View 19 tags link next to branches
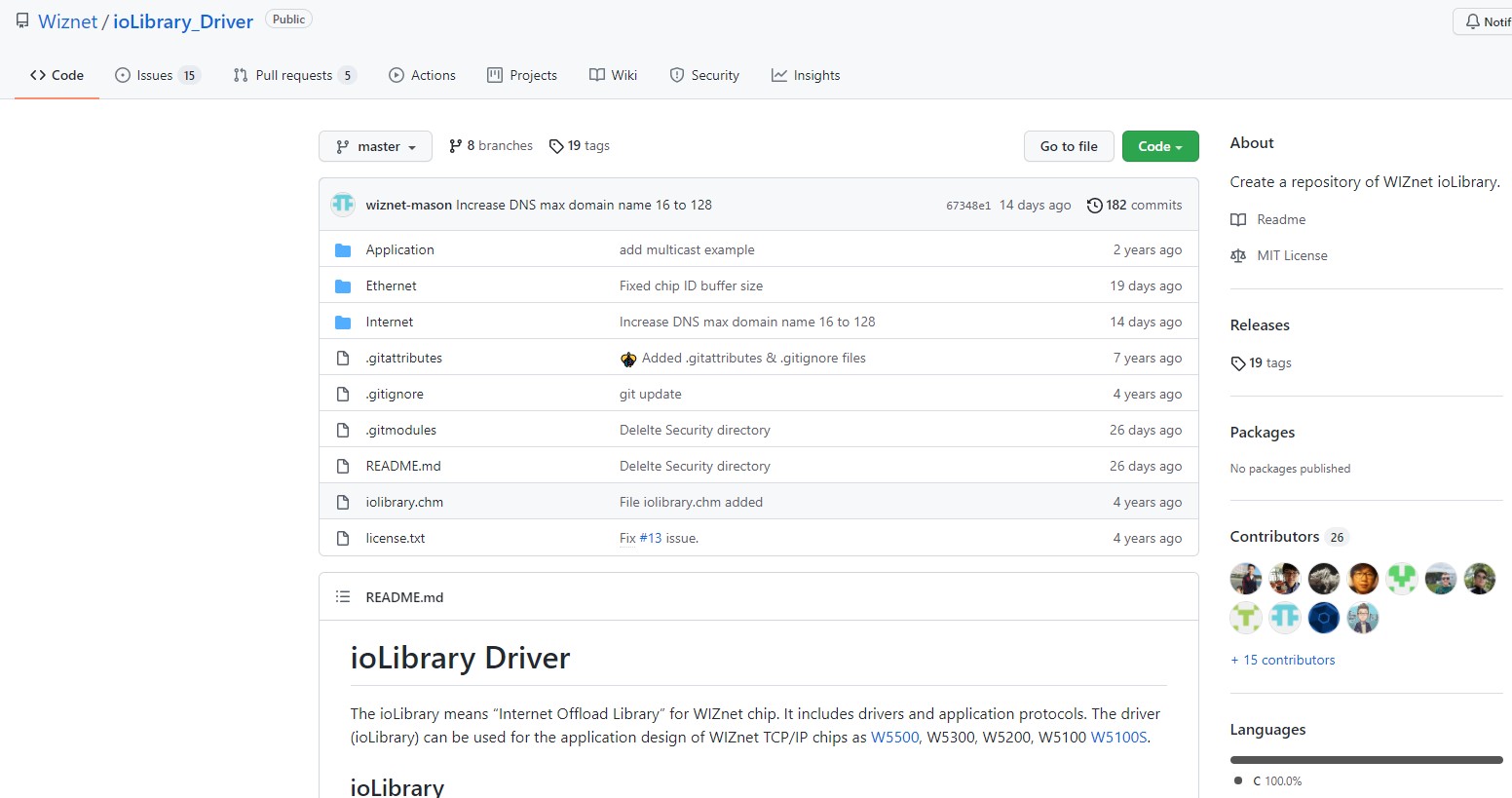Screen dimensions: 1512x798 (580, 145)
